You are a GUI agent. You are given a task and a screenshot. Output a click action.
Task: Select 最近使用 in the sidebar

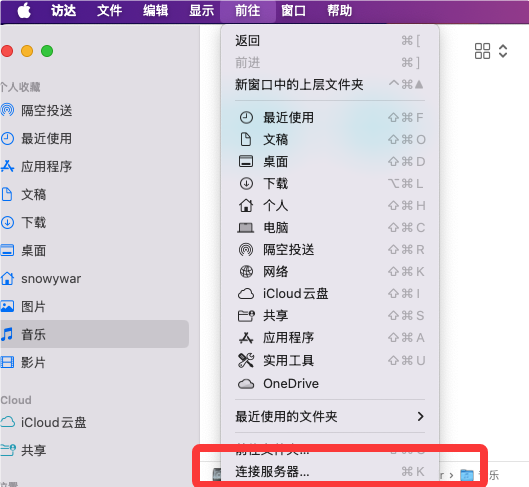point(94,139)
